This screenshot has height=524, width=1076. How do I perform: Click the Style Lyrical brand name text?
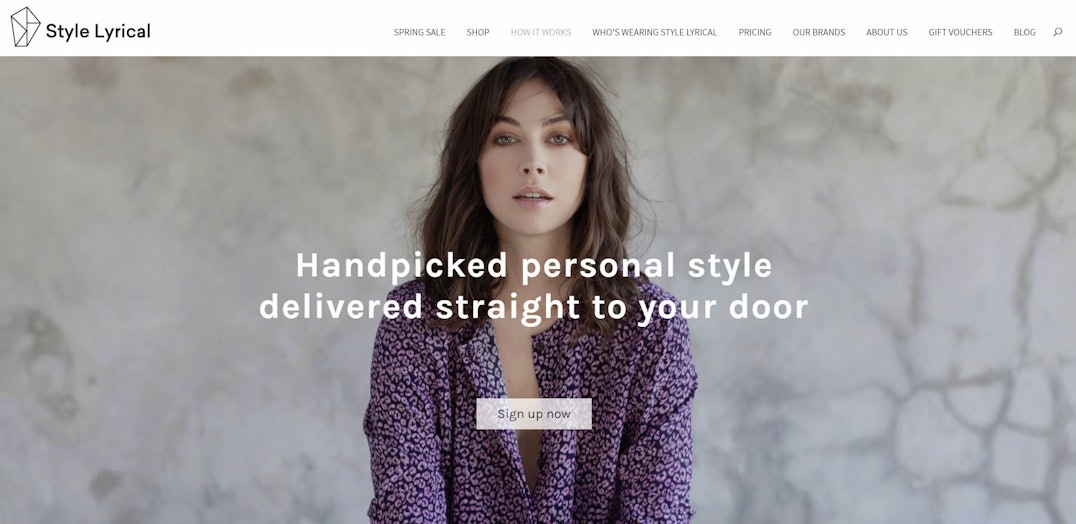[98, 32]
